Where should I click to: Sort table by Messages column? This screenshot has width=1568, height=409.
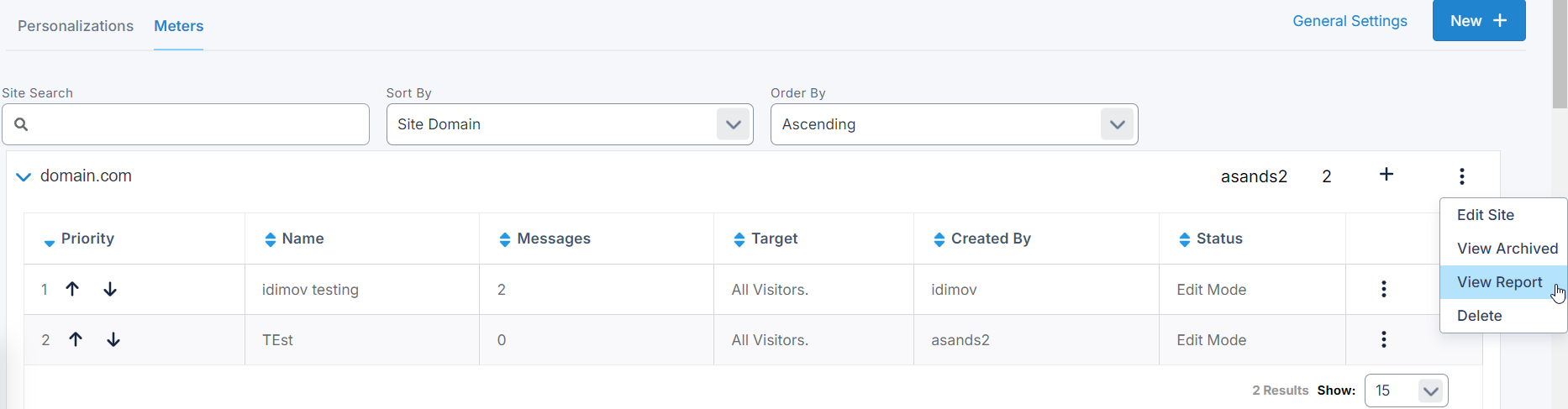point(505,239)
